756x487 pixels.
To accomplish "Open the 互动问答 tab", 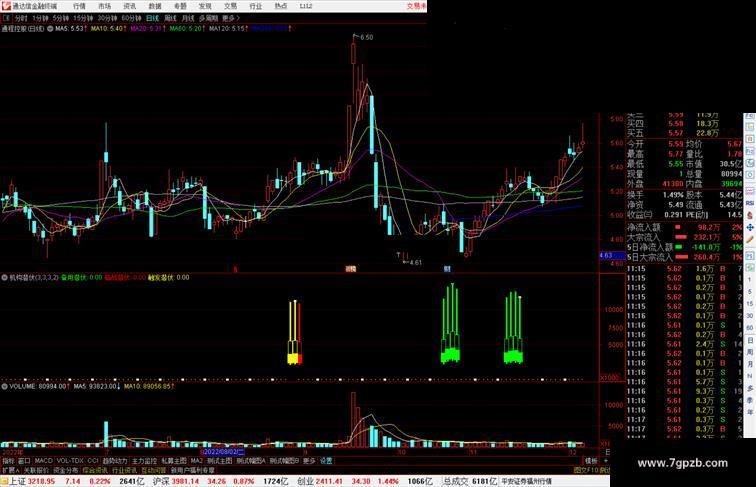I will pos(154,470).
